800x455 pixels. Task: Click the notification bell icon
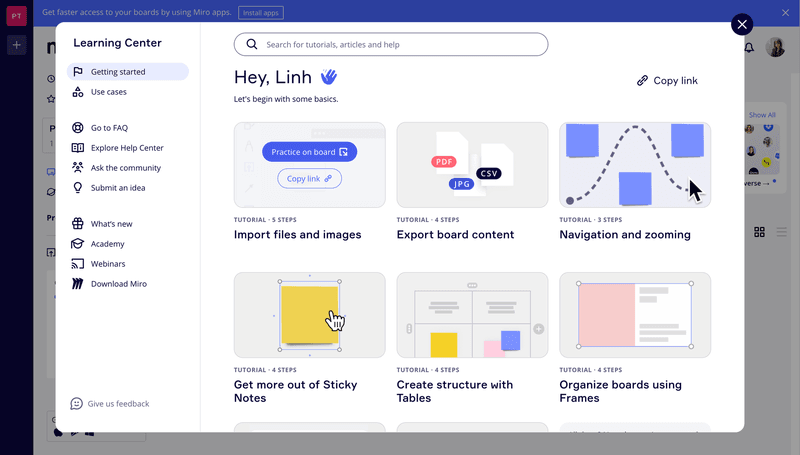tap(749, 48)
